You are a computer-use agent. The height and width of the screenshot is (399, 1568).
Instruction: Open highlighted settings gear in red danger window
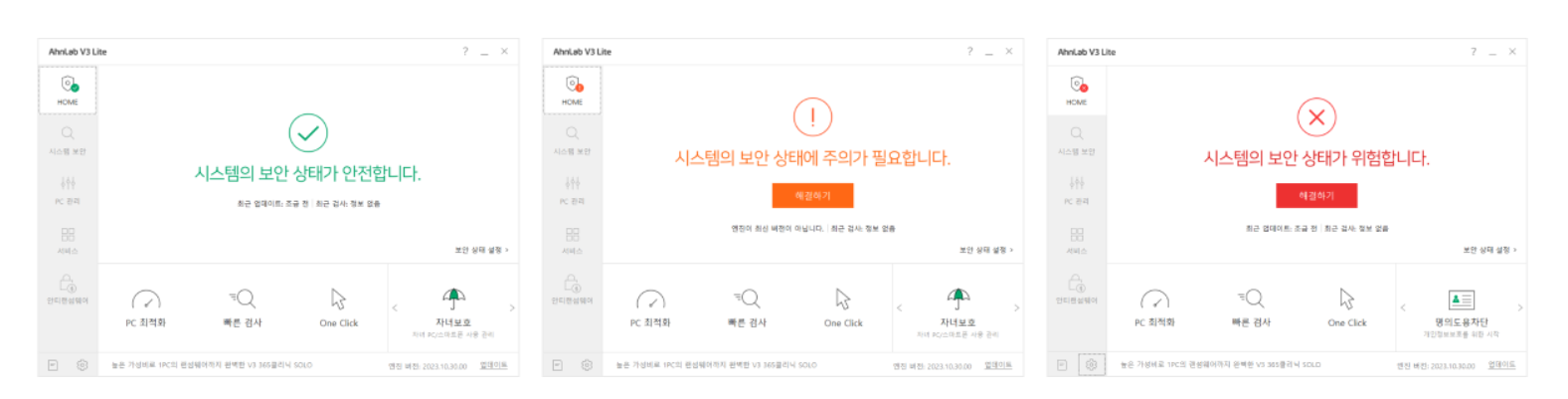[x=1091, y=365]
